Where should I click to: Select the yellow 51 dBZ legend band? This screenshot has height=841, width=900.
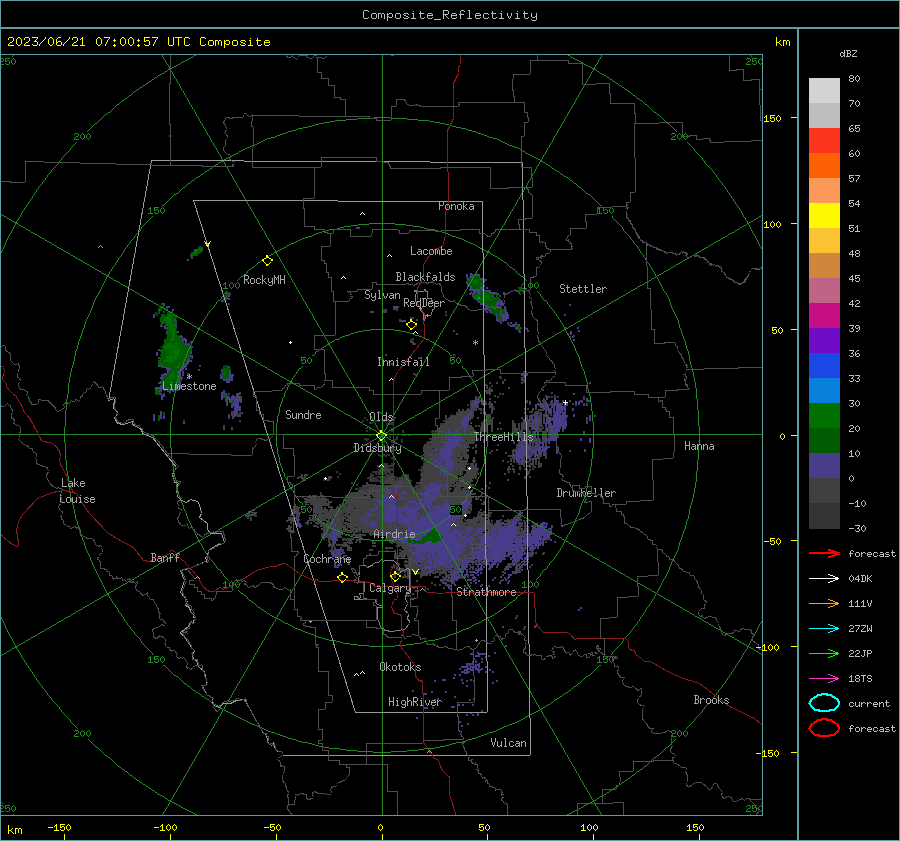pyautogui.click(x=824, y=216)
